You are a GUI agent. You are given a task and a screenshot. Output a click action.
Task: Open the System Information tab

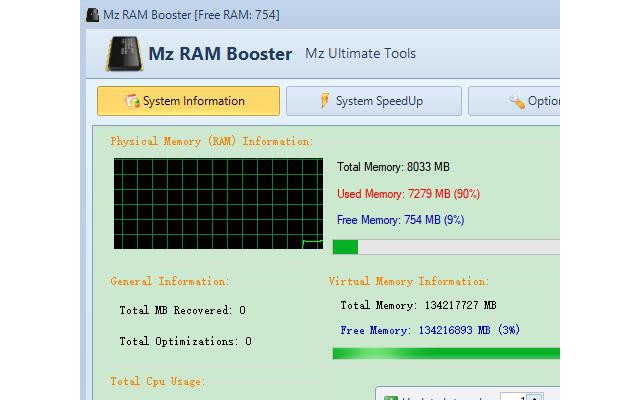pos(189,101)
